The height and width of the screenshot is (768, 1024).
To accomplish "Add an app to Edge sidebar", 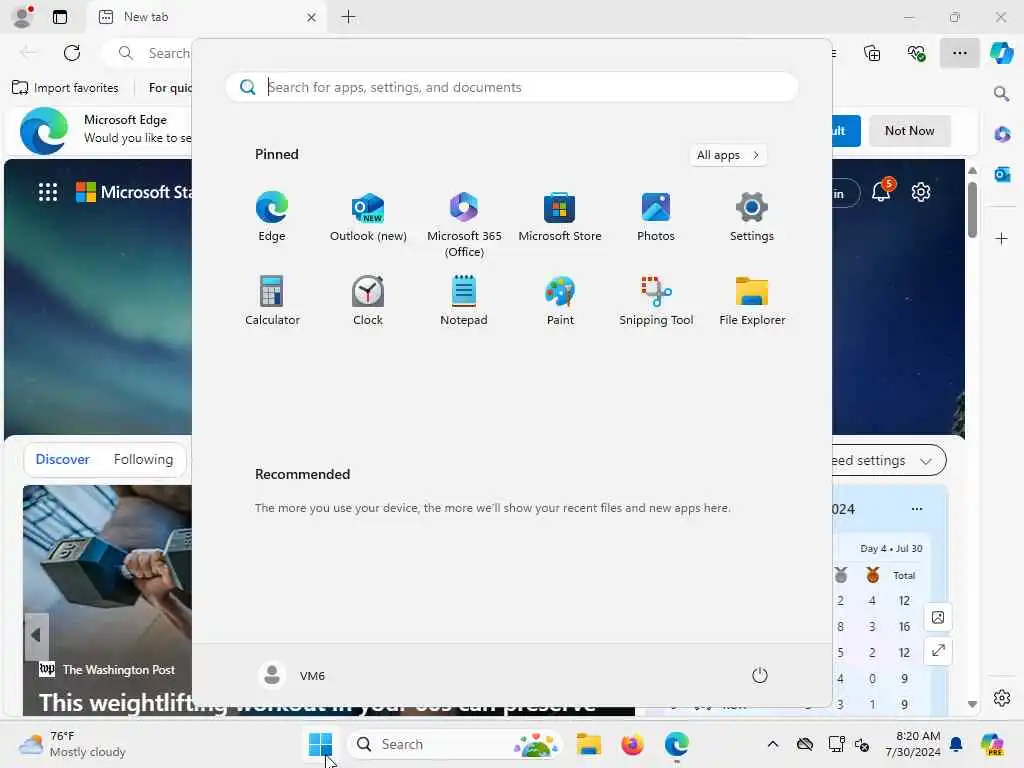I will point(1002,238).
